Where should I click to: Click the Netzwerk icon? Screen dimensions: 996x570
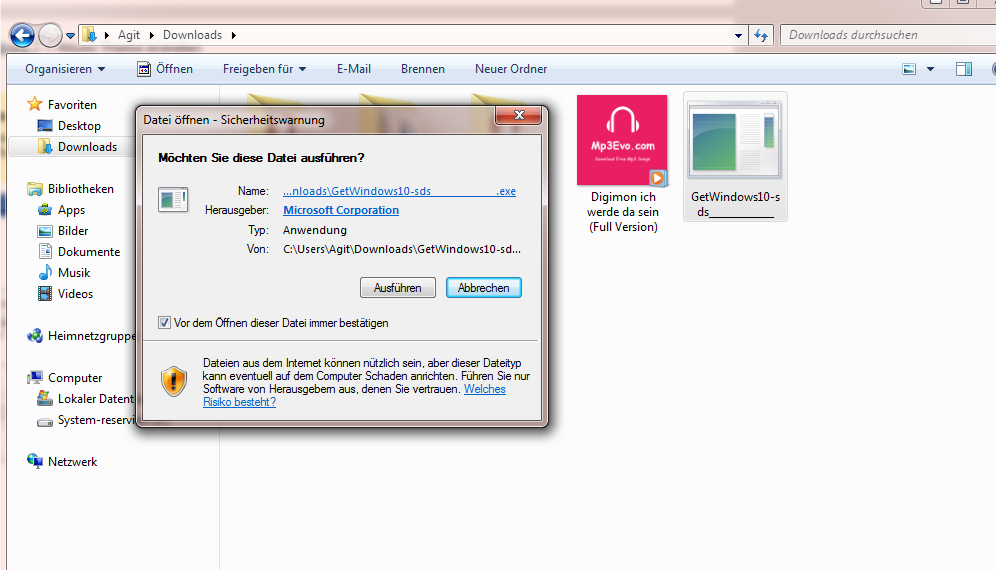tap(35, 461)
